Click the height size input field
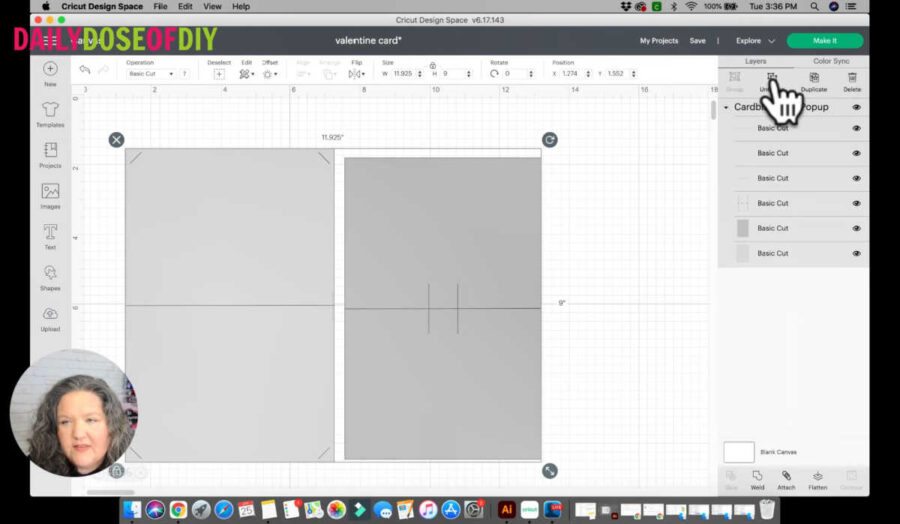Image resolution: width=900 pixels, height=524 pixels. [x=453, y=73]
